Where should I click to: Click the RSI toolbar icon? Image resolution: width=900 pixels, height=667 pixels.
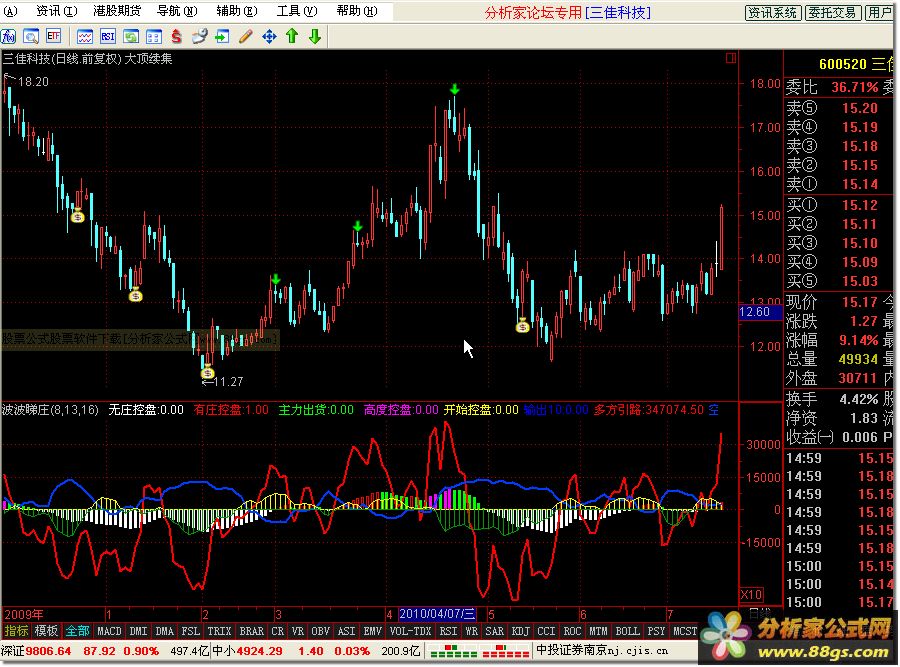point(108,37)
